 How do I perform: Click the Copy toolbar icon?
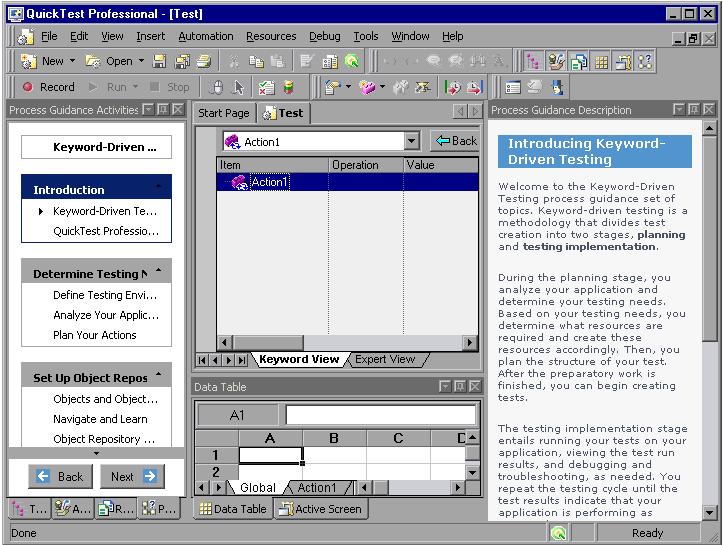(256, 61)
